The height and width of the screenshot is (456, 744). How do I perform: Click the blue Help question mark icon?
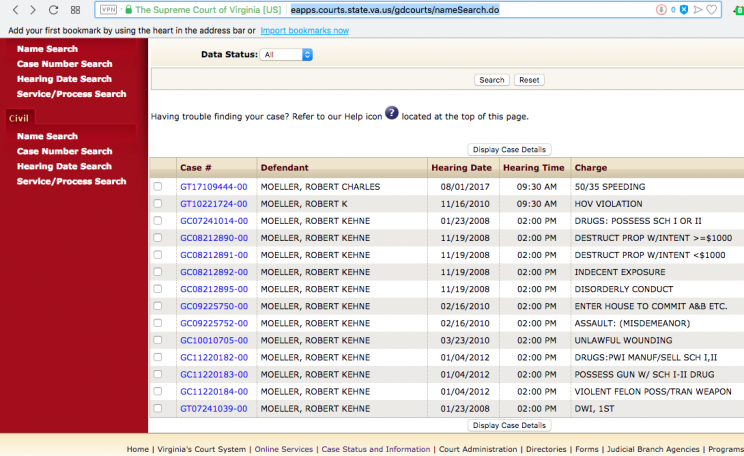point(392,113)
